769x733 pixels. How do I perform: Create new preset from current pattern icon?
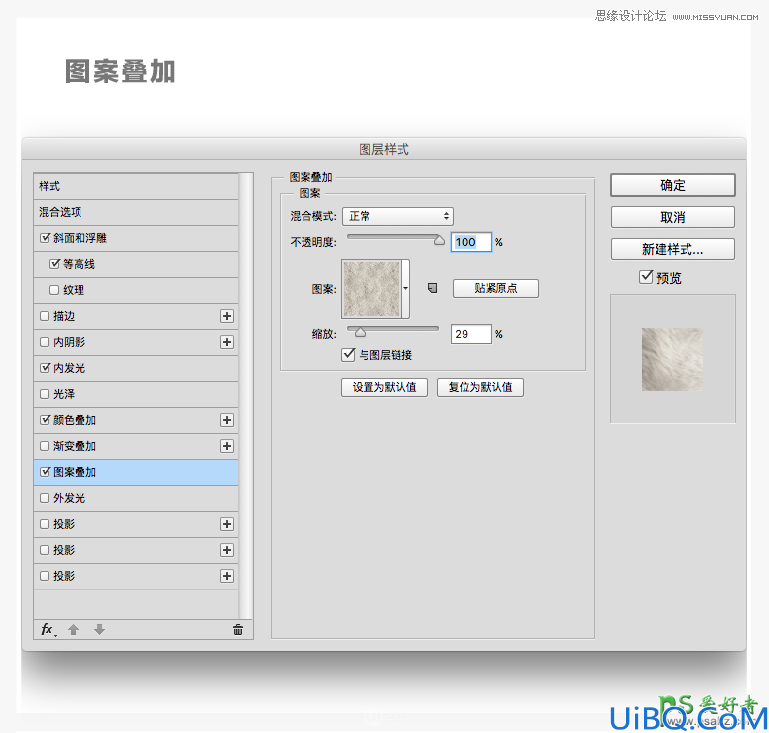432,288
